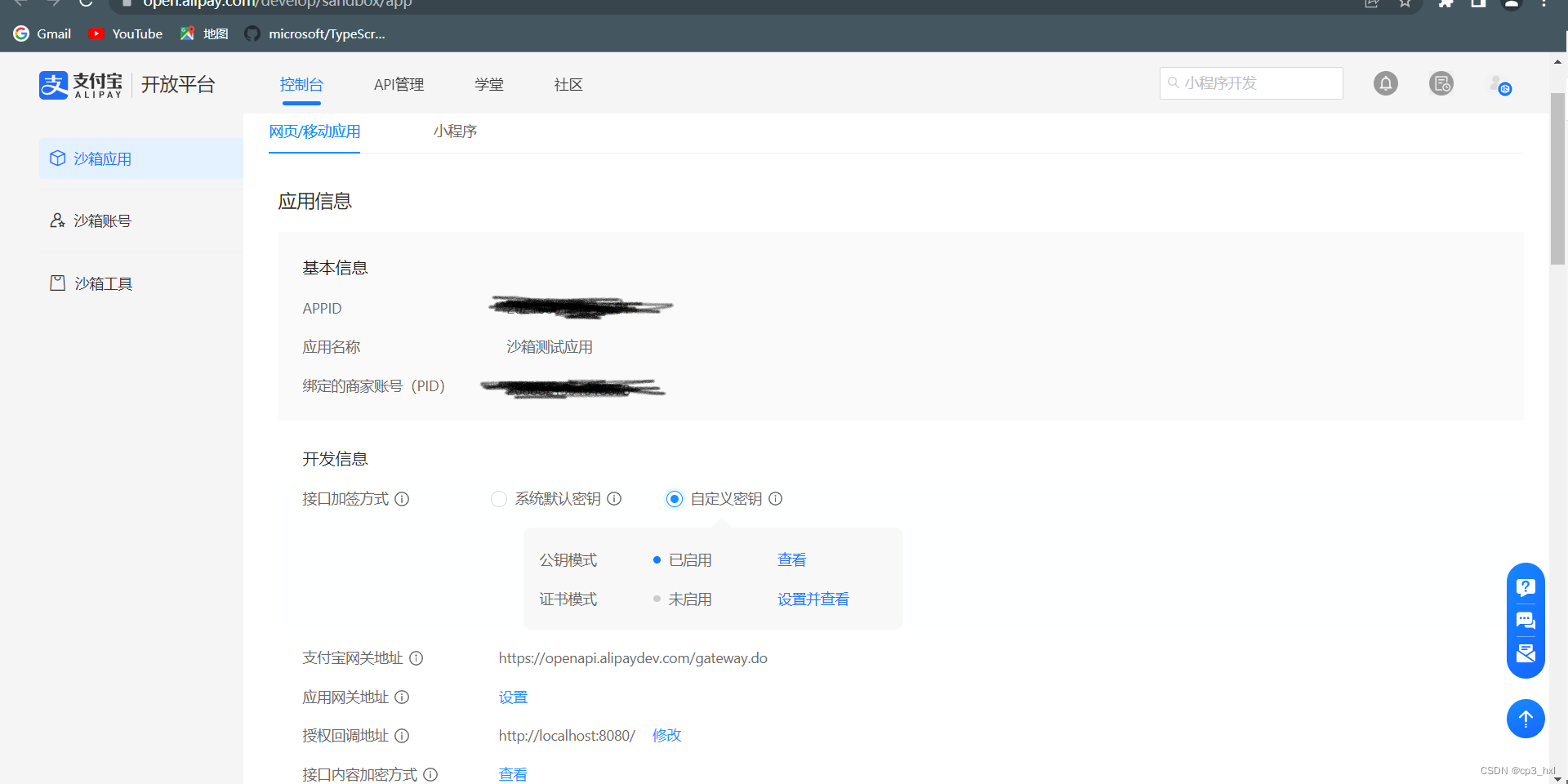Open the Gmail bookmark
This screenshot has height=784, width=1568.
click(x=42, y=33)
